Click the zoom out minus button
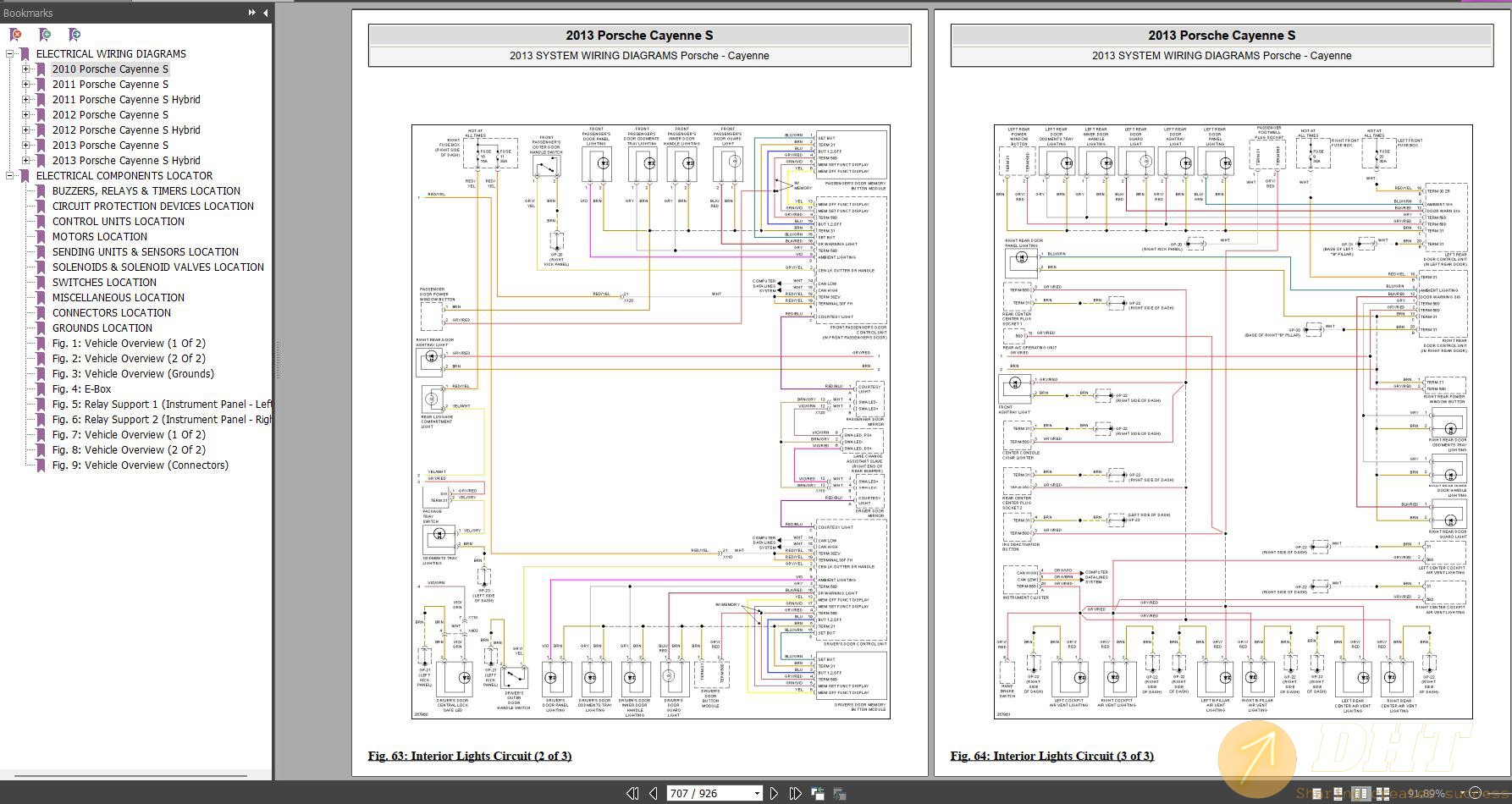The height and width of the screenshot is (804, 1512). click(1476, 793)
